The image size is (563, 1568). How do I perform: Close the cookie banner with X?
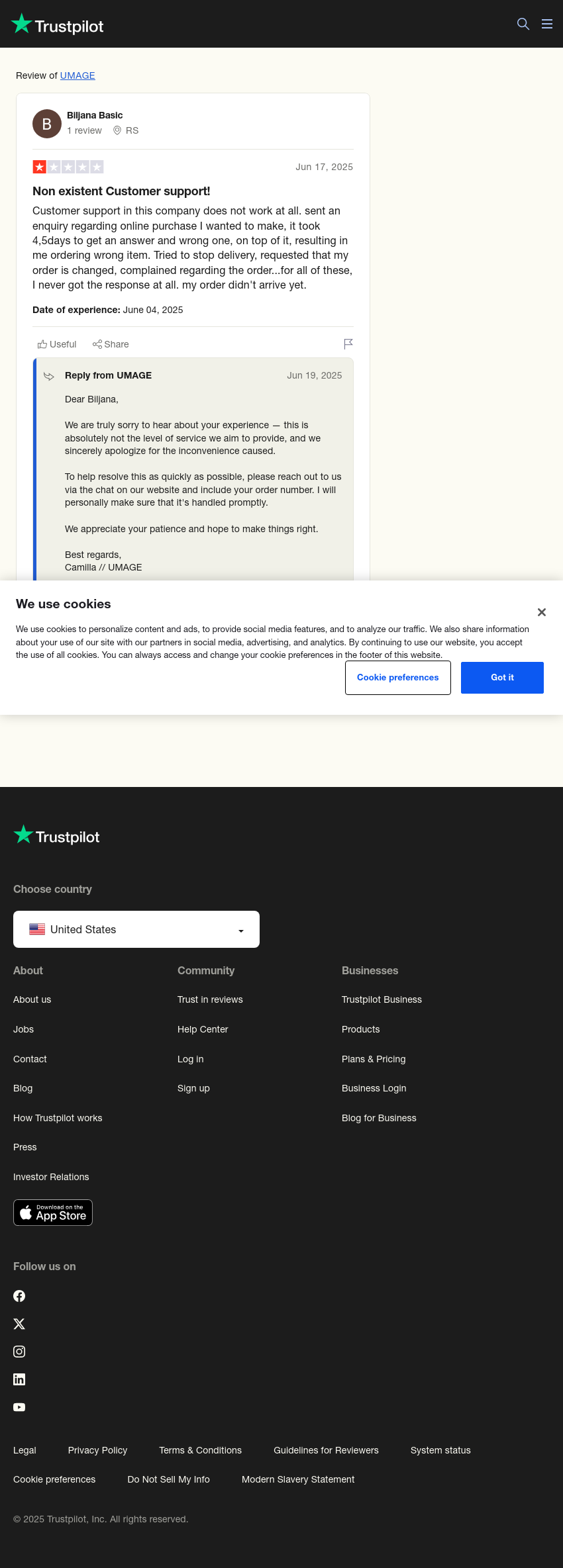tap(542, 612)
